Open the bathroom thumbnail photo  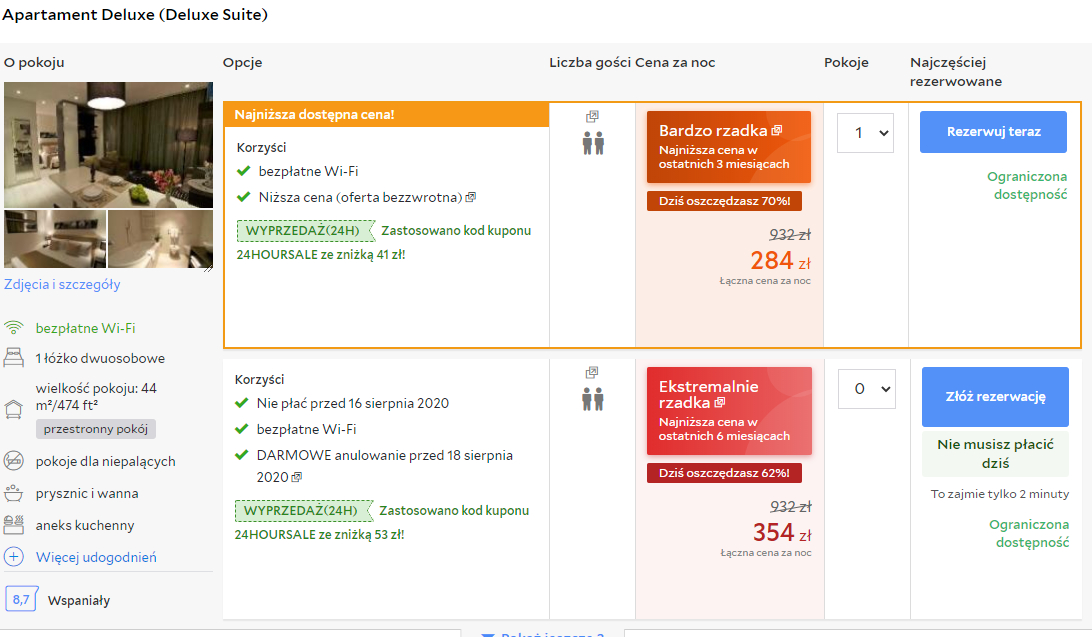click(161, 239)
